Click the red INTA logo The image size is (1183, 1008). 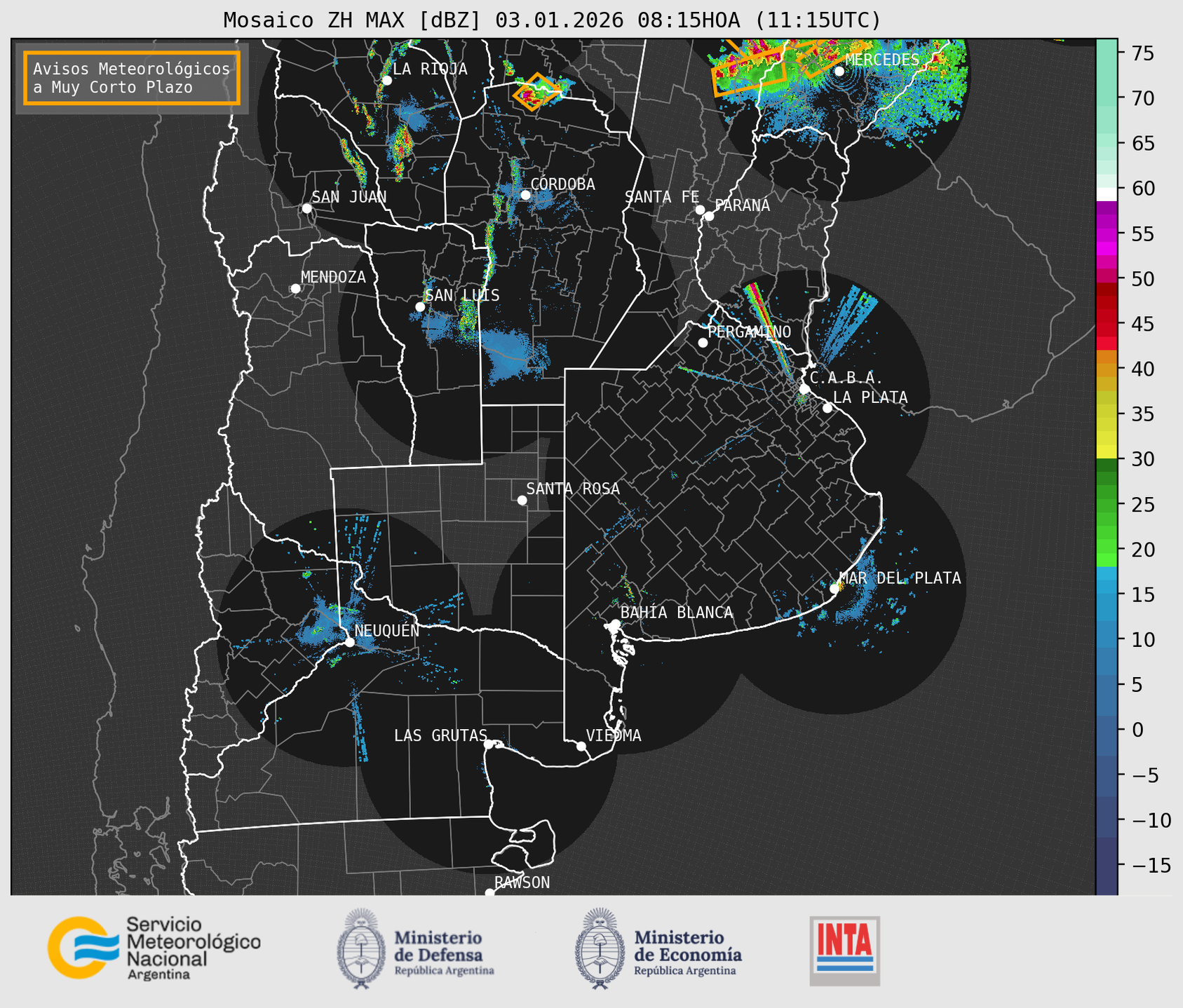tap(844, 951)
